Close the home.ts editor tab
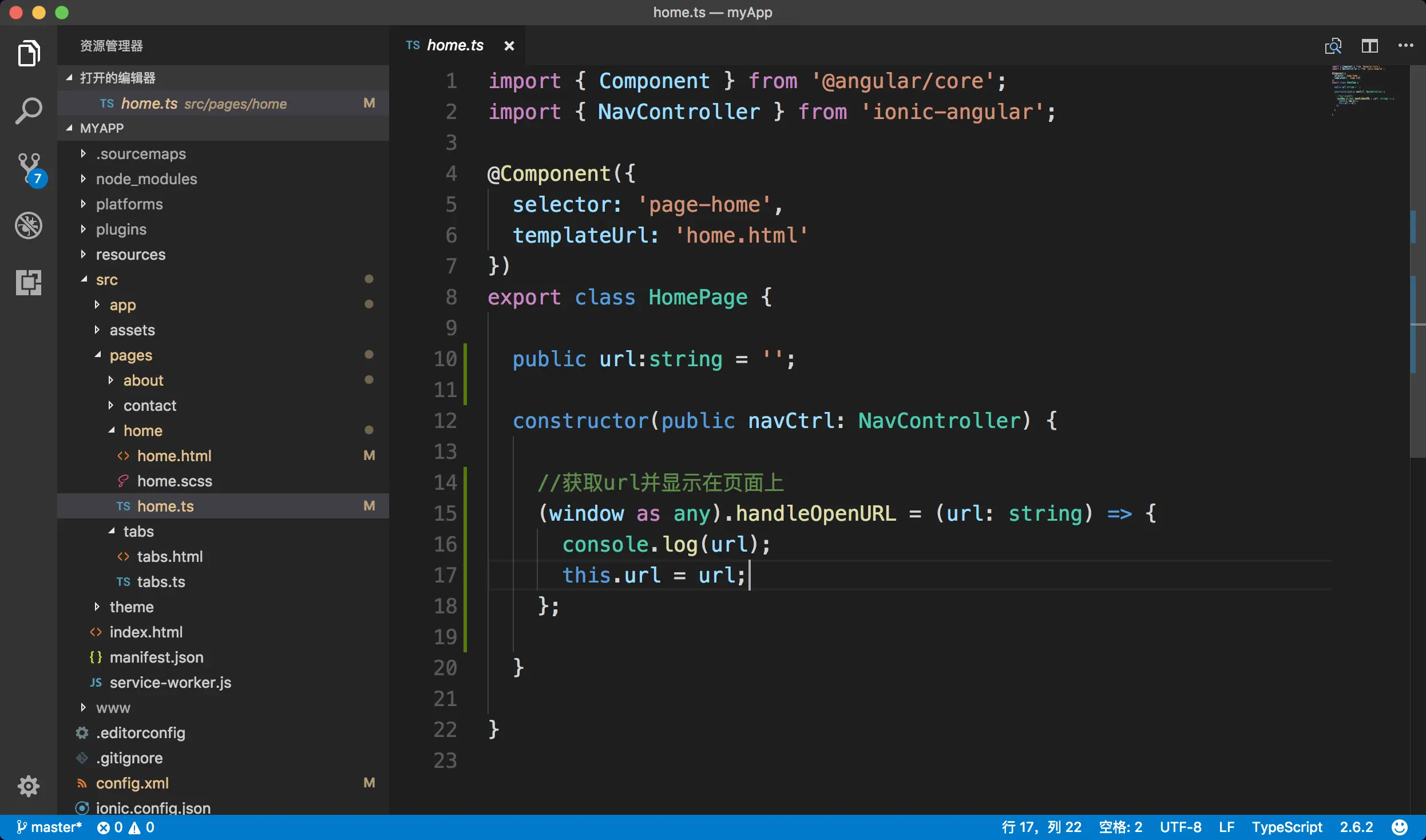Viewport: 1426px width, 840px height. [x=509, y=46]
